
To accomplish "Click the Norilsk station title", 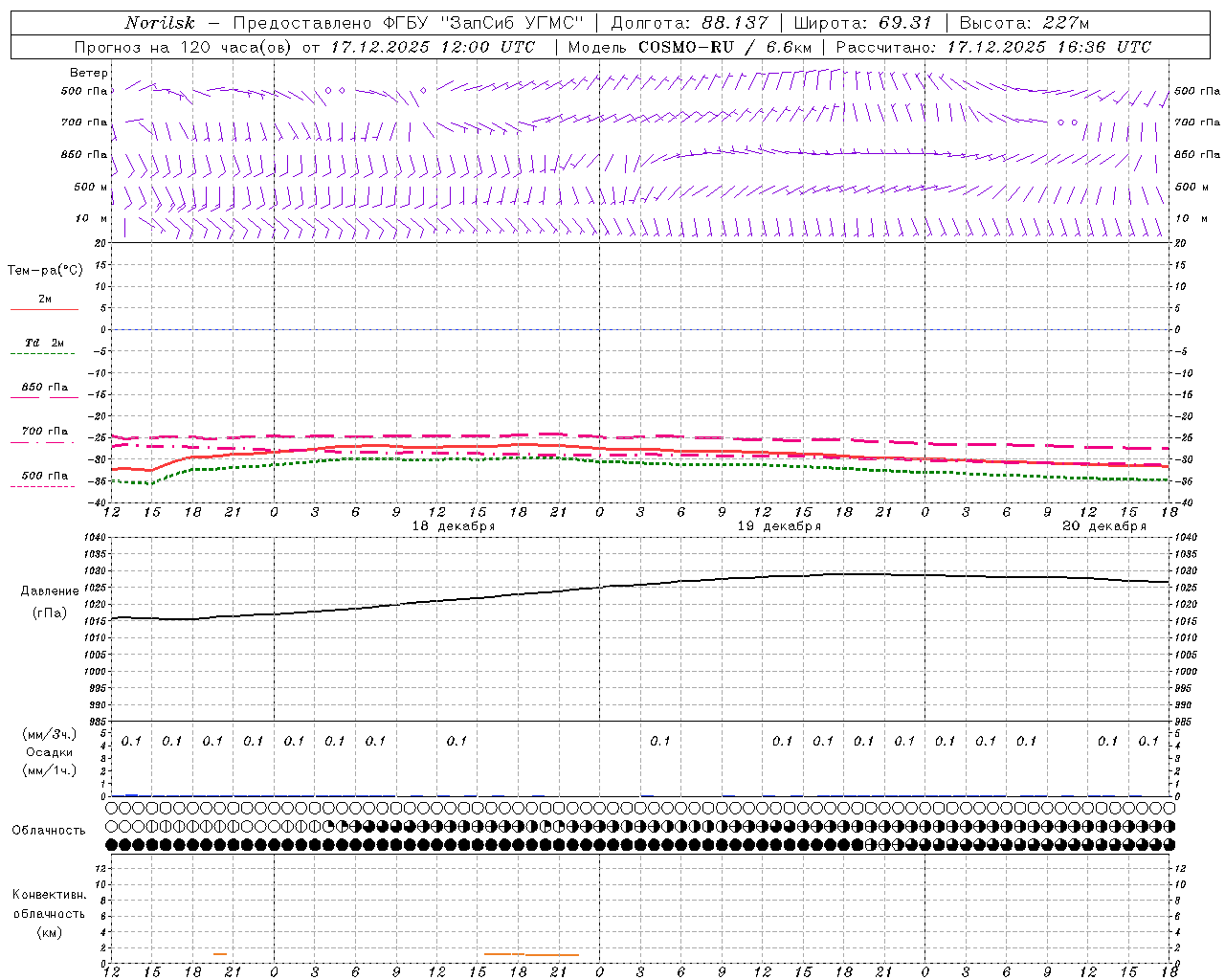I will click(160, 23).
